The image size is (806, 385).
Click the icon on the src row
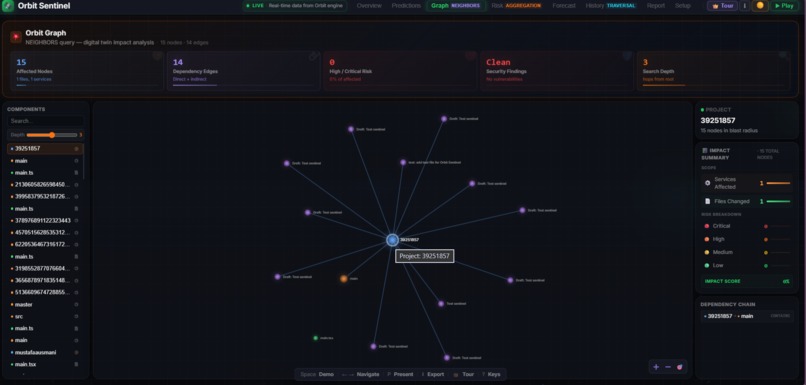click(76, 317)
